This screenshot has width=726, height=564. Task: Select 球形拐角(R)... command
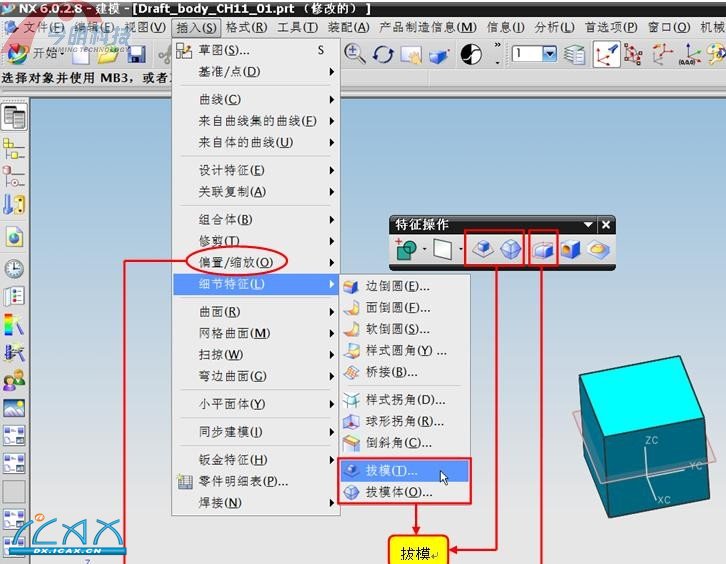[405, 421]
